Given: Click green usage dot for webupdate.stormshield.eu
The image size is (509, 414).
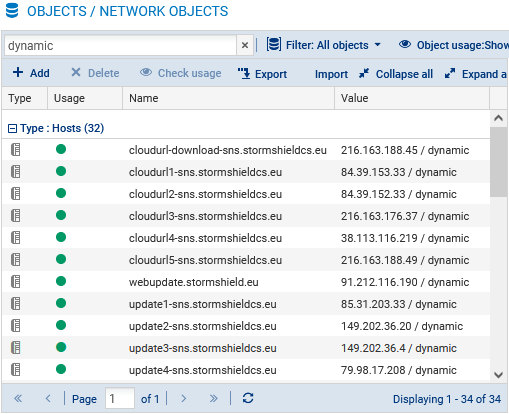Looking at the screenshot, I should click(x=61, y=281).
